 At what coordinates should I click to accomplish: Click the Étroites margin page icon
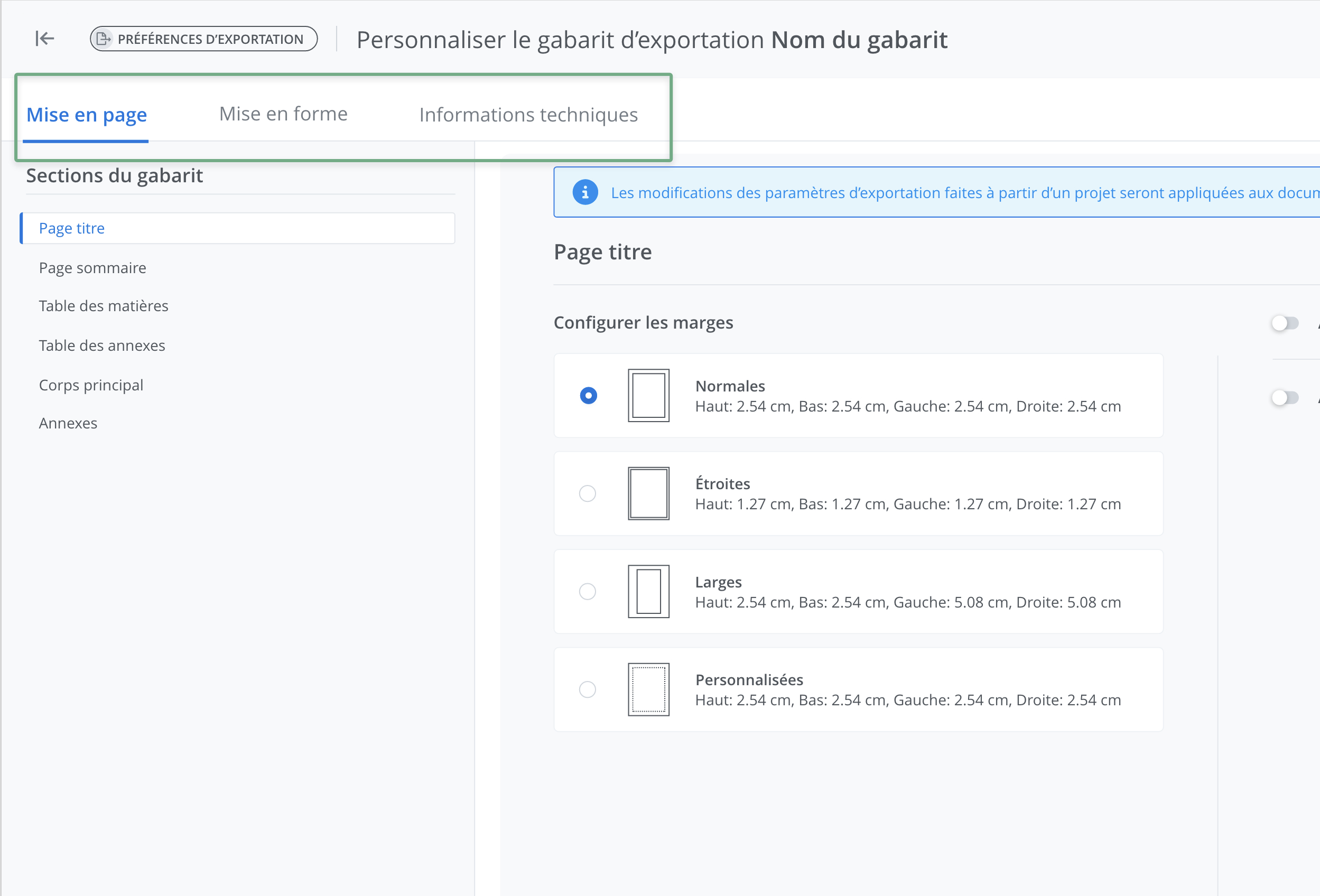click(x=648, y=493)
